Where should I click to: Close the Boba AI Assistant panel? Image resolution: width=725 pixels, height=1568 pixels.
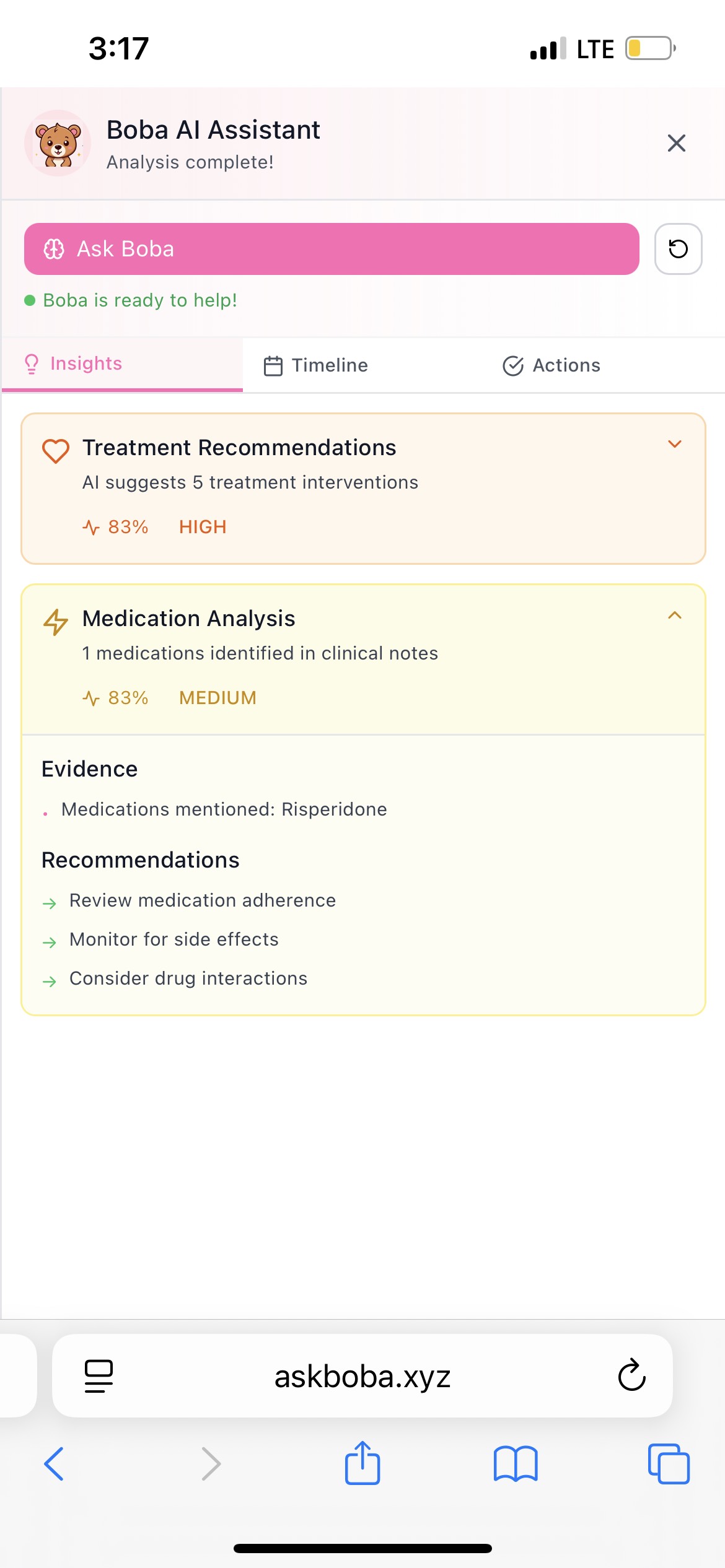tap(676, 143)
